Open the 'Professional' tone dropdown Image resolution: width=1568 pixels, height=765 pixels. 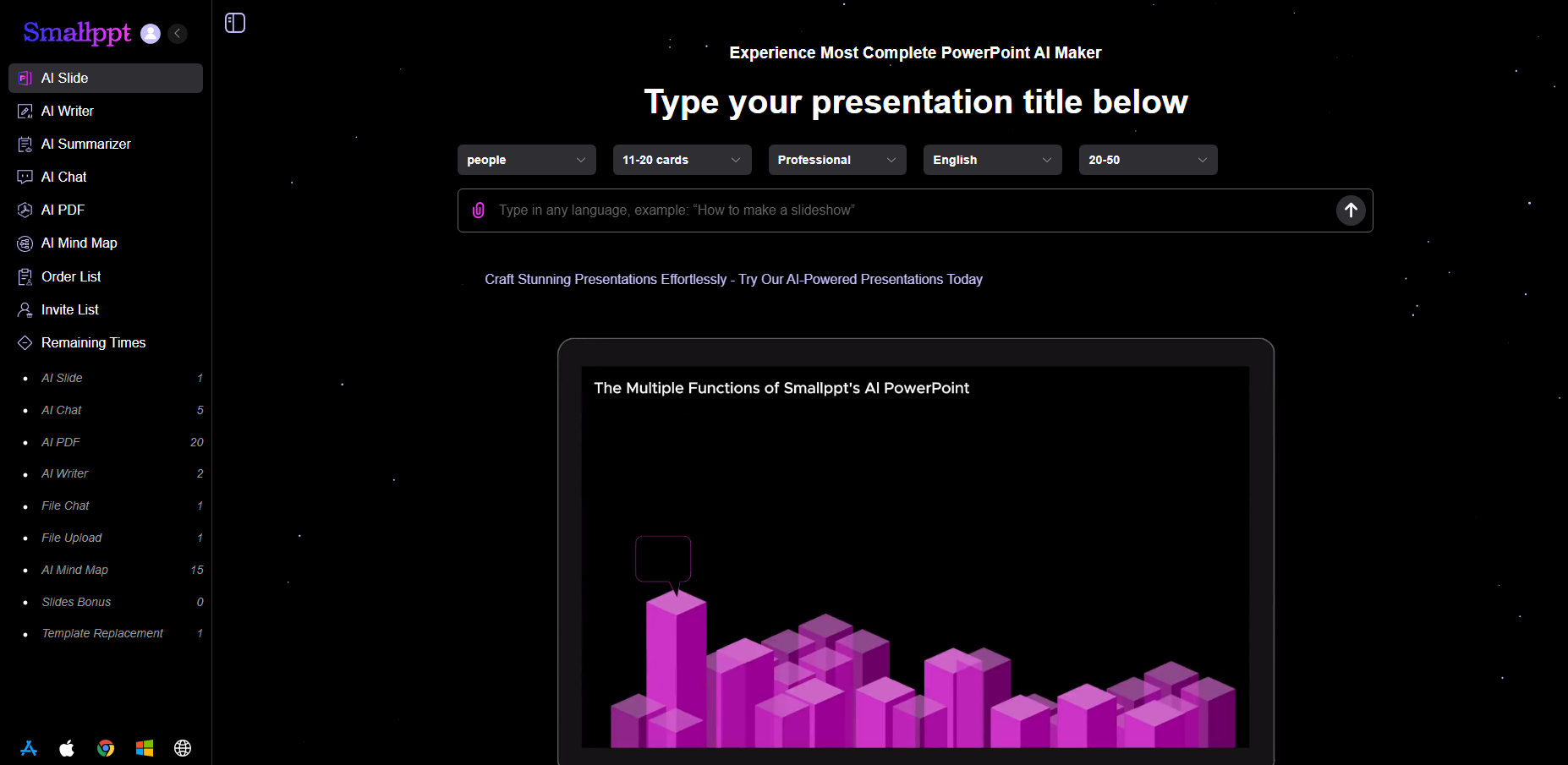pyautogui.click(x=837, y=160)
